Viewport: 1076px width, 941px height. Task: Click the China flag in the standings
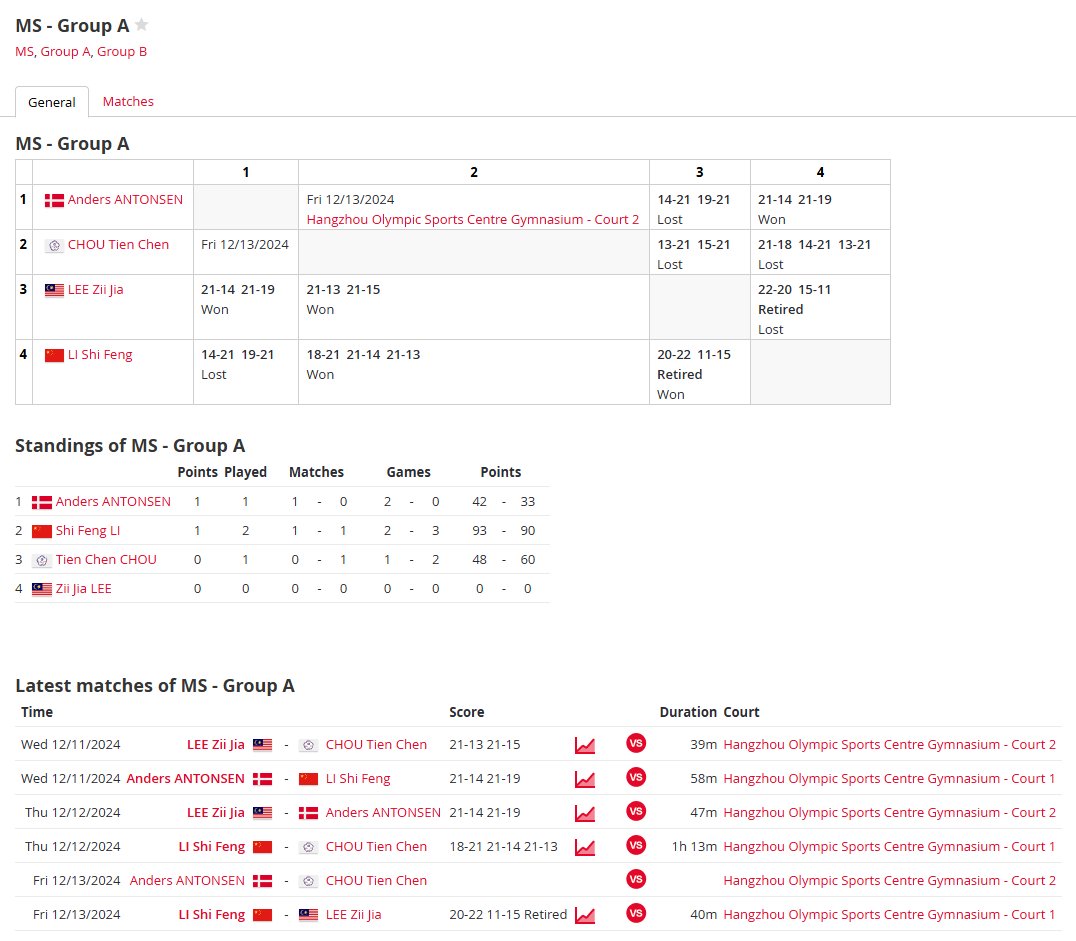[x=42, y=531]
